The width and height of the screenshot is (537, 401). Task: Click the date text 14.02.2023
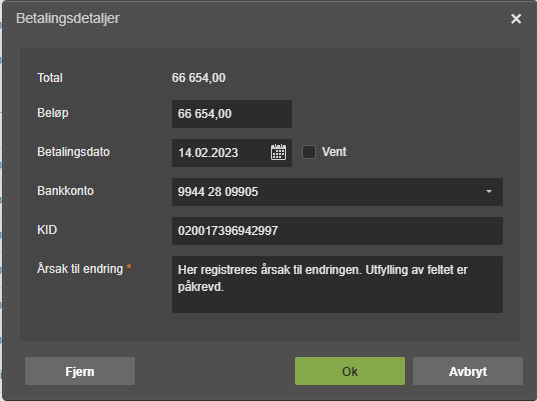[x=208, y=153]
